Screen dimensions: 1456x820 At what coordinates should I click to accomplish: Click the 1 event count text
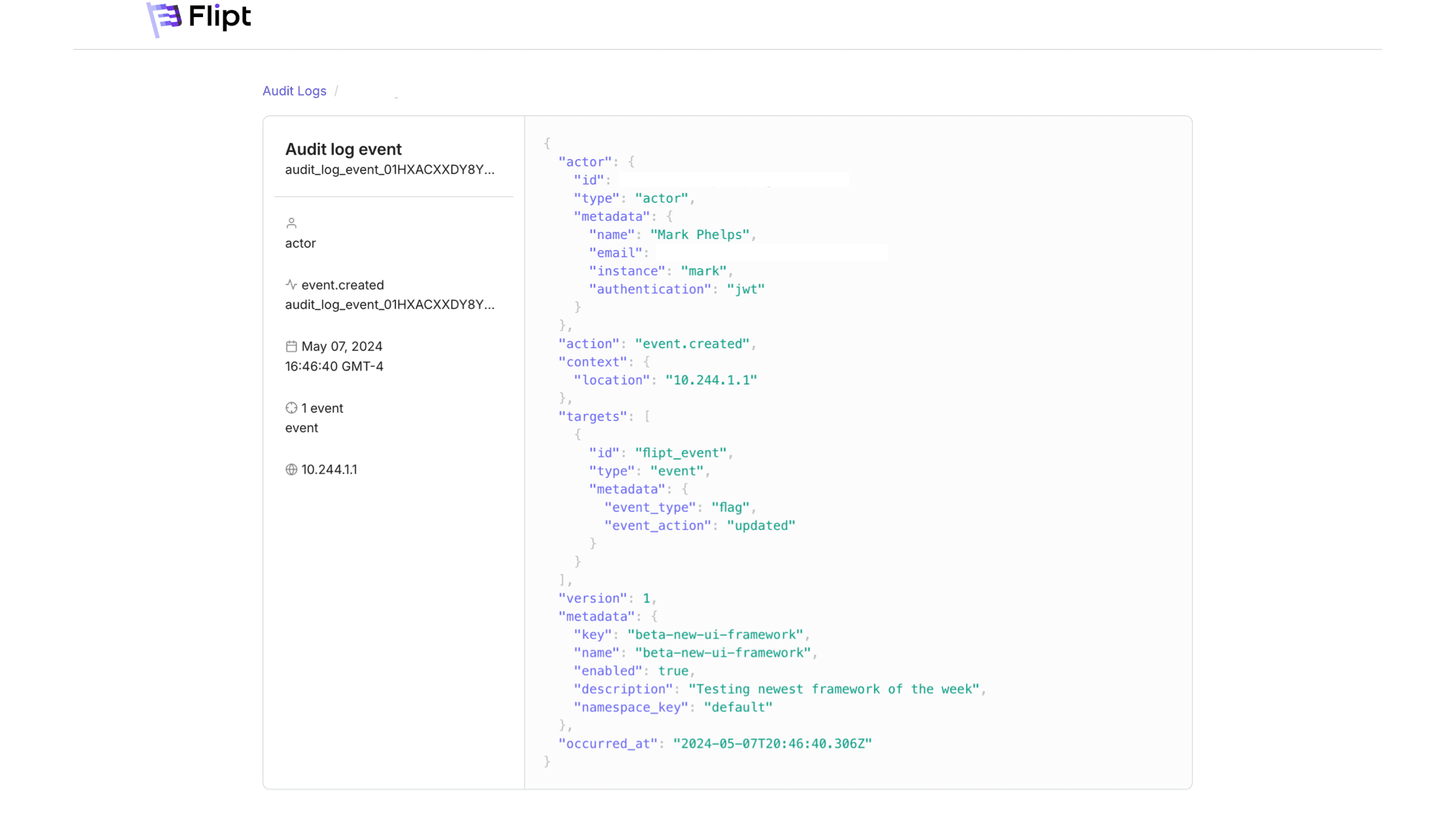322,408
